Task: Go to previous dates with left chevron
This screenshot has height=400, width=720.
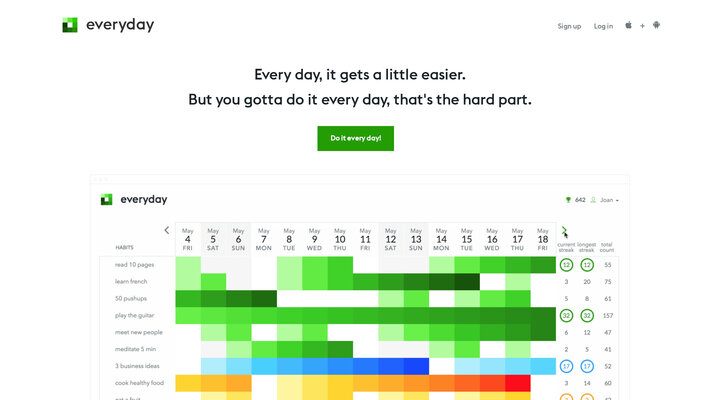Action: 166,230
